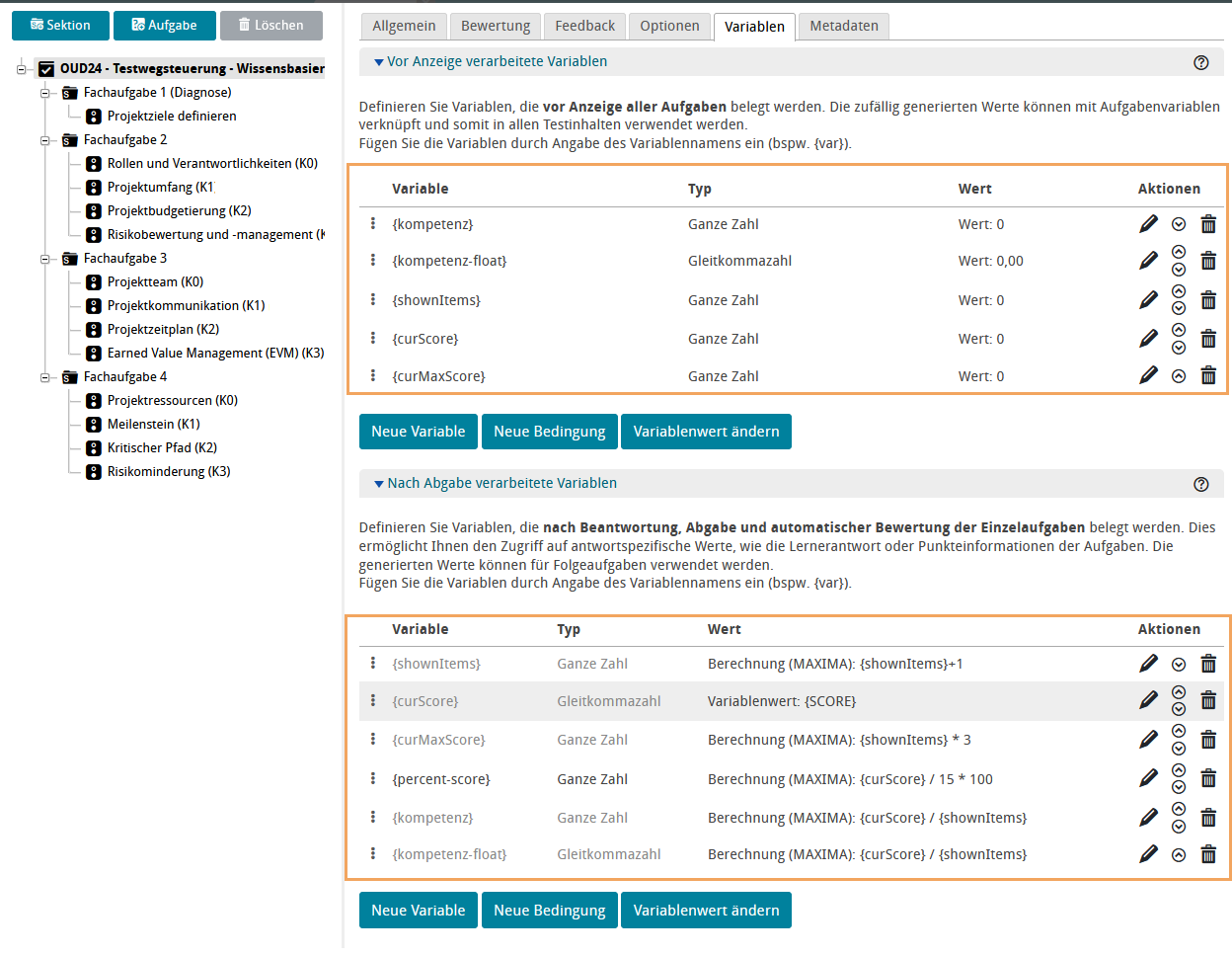Toggle the OUD24 root checkbox in tree
This screenshot has height=955, width=1232.
click(x=46, y=69)
